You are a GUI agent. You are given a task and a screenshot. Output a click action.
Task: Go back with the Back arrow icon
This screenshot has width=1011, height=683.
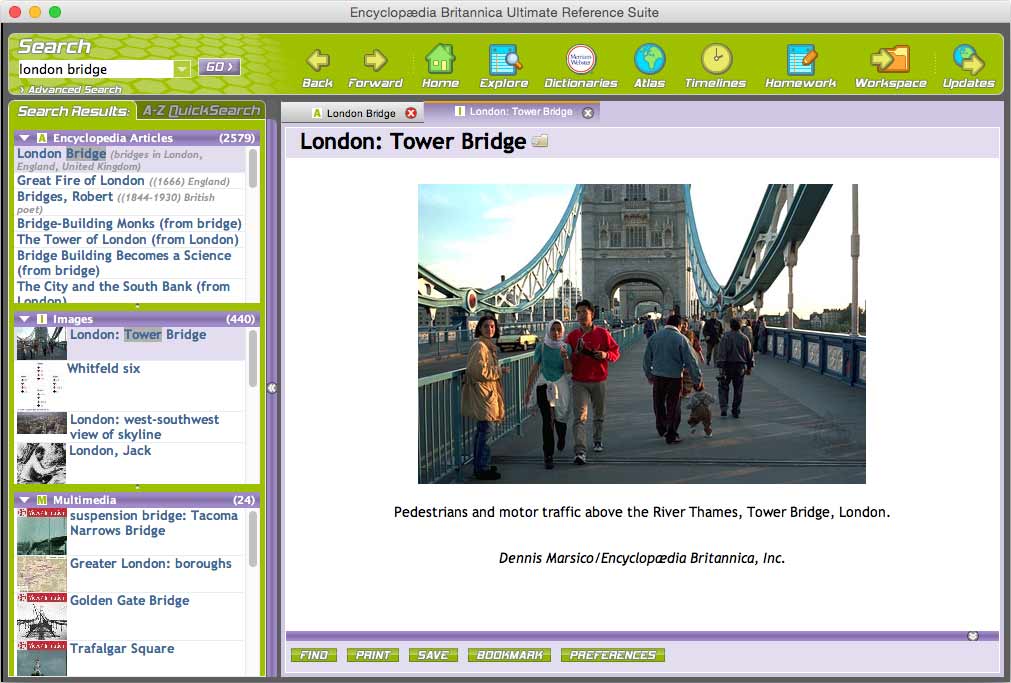click(317, 61)
